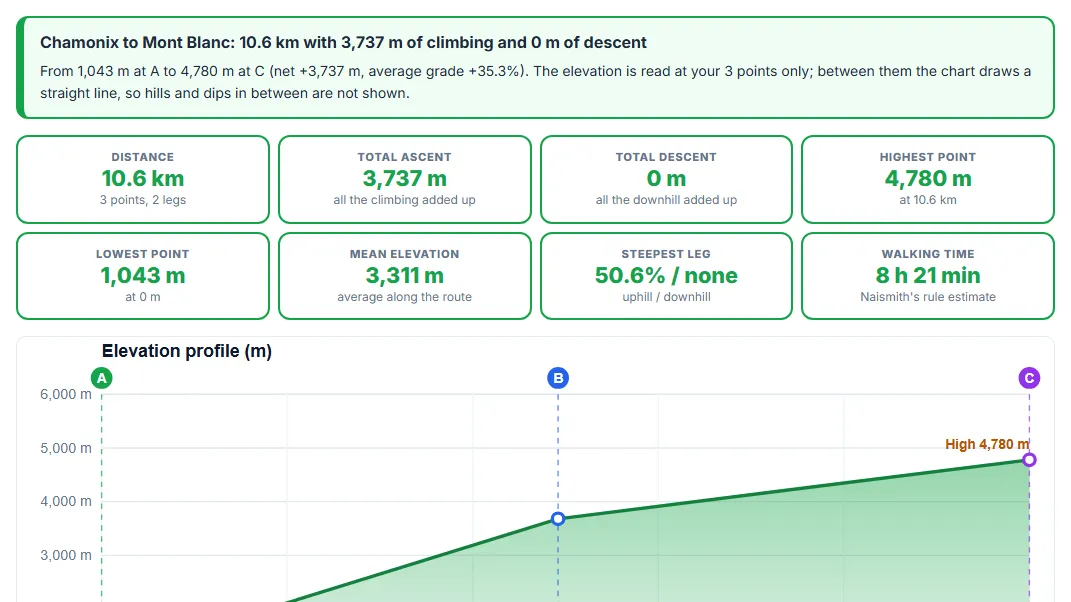Image resolution: width=1071 pixels, height=602 pixels.
Task: Click the green A marker badge
Action: [x=102, y=378]
